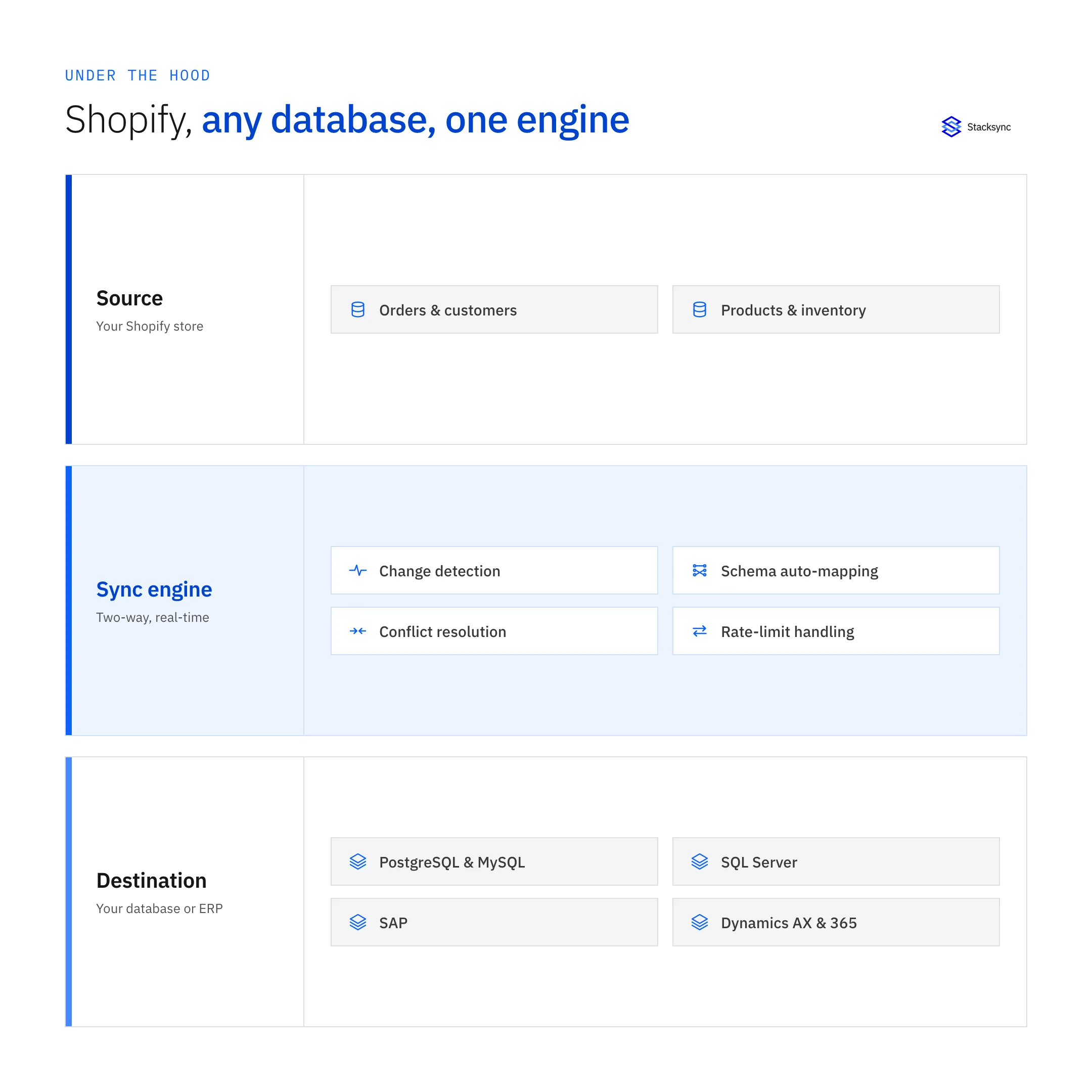Click the Your database or ERP subtitle

coord(159,908)
